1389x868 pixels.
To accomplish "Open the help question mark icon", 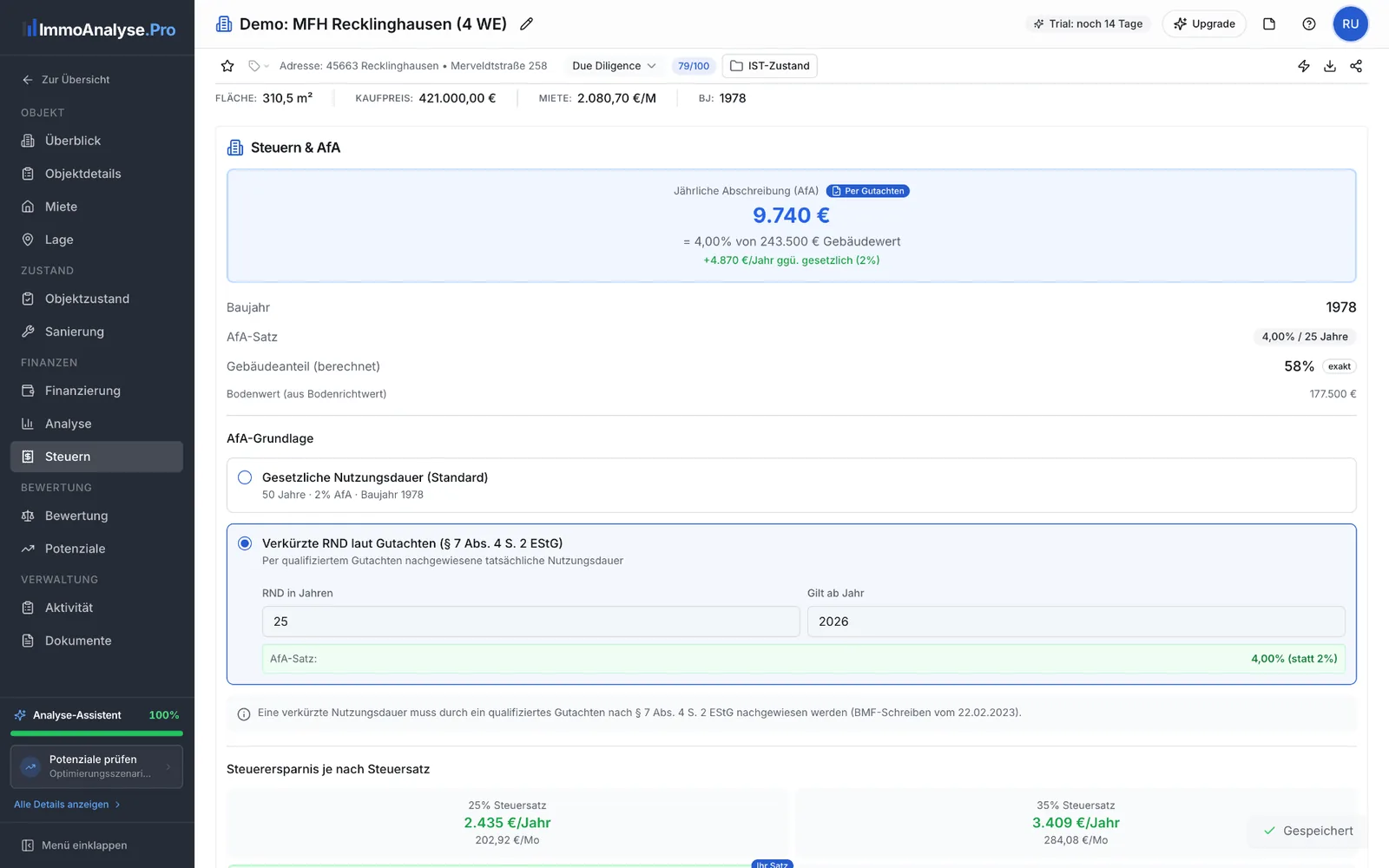I will tap(1309, 24).
